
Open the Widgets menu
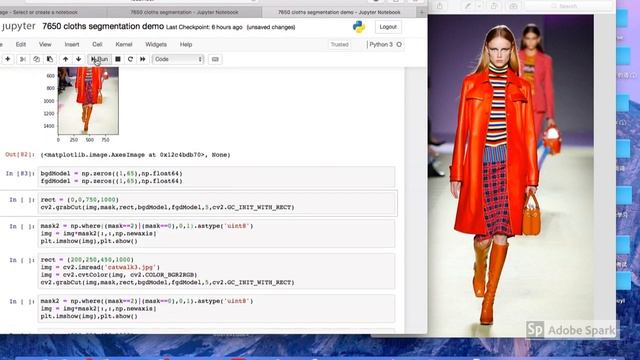[x=156, y=44]
